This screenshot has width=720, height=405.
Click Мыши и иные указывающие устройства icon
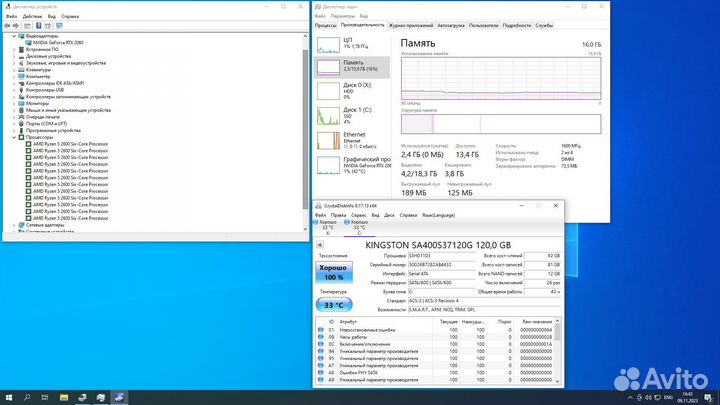(x=21, y=110)
